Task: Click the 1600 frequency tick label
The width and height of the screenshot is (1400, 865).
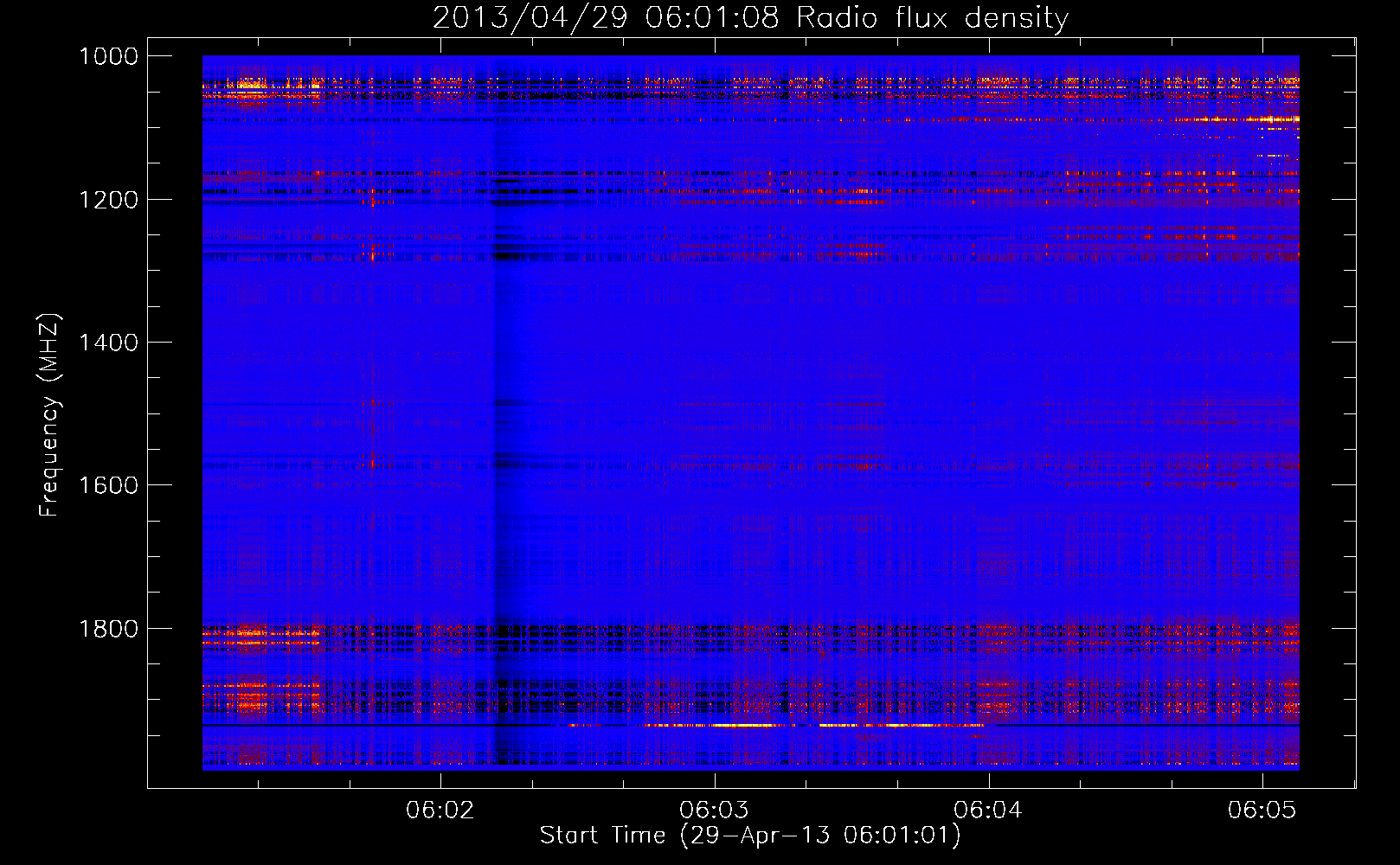Action: coord(109,485)
